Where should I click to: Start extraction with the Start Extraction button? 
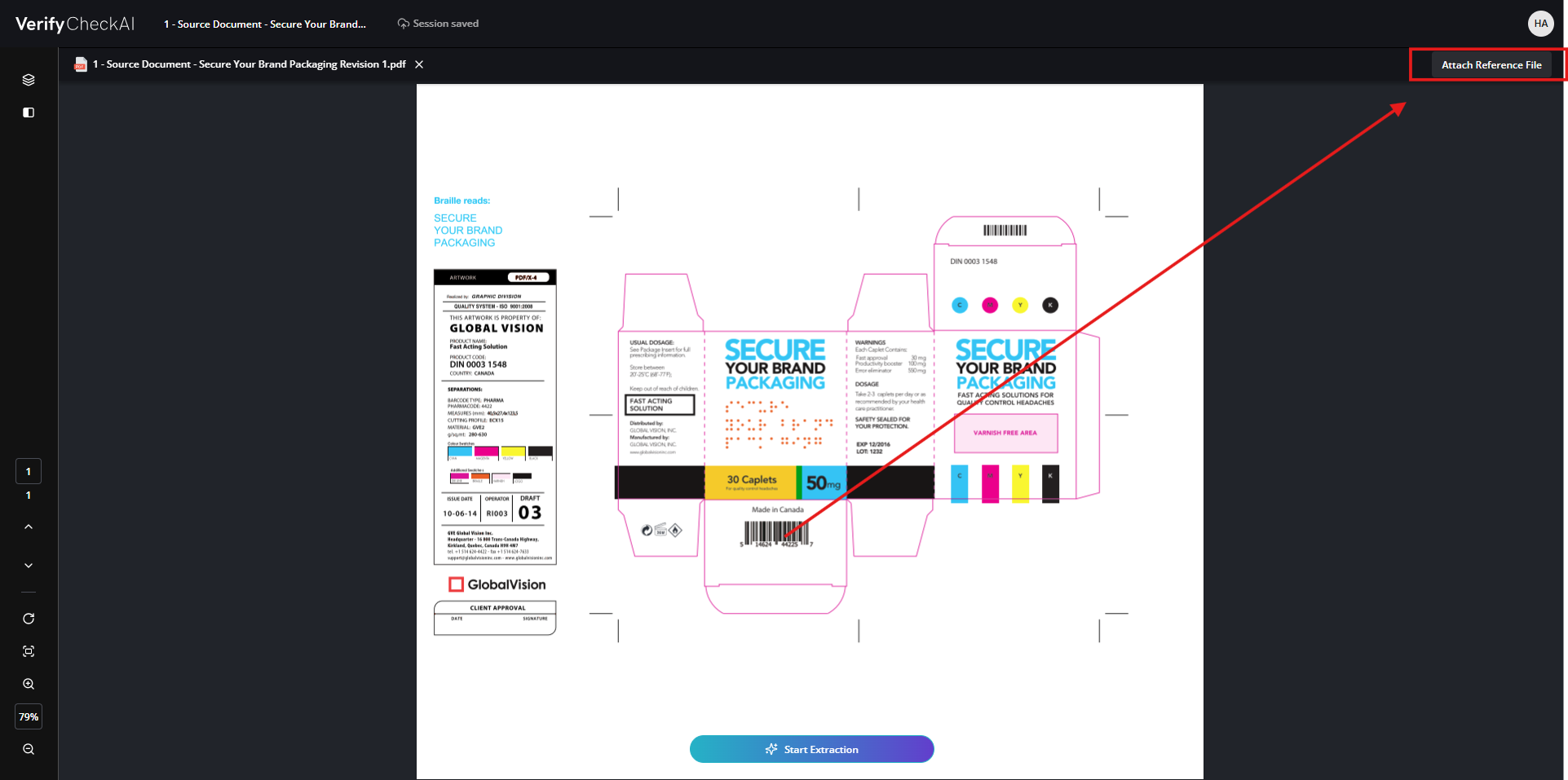tap(812, 749)
